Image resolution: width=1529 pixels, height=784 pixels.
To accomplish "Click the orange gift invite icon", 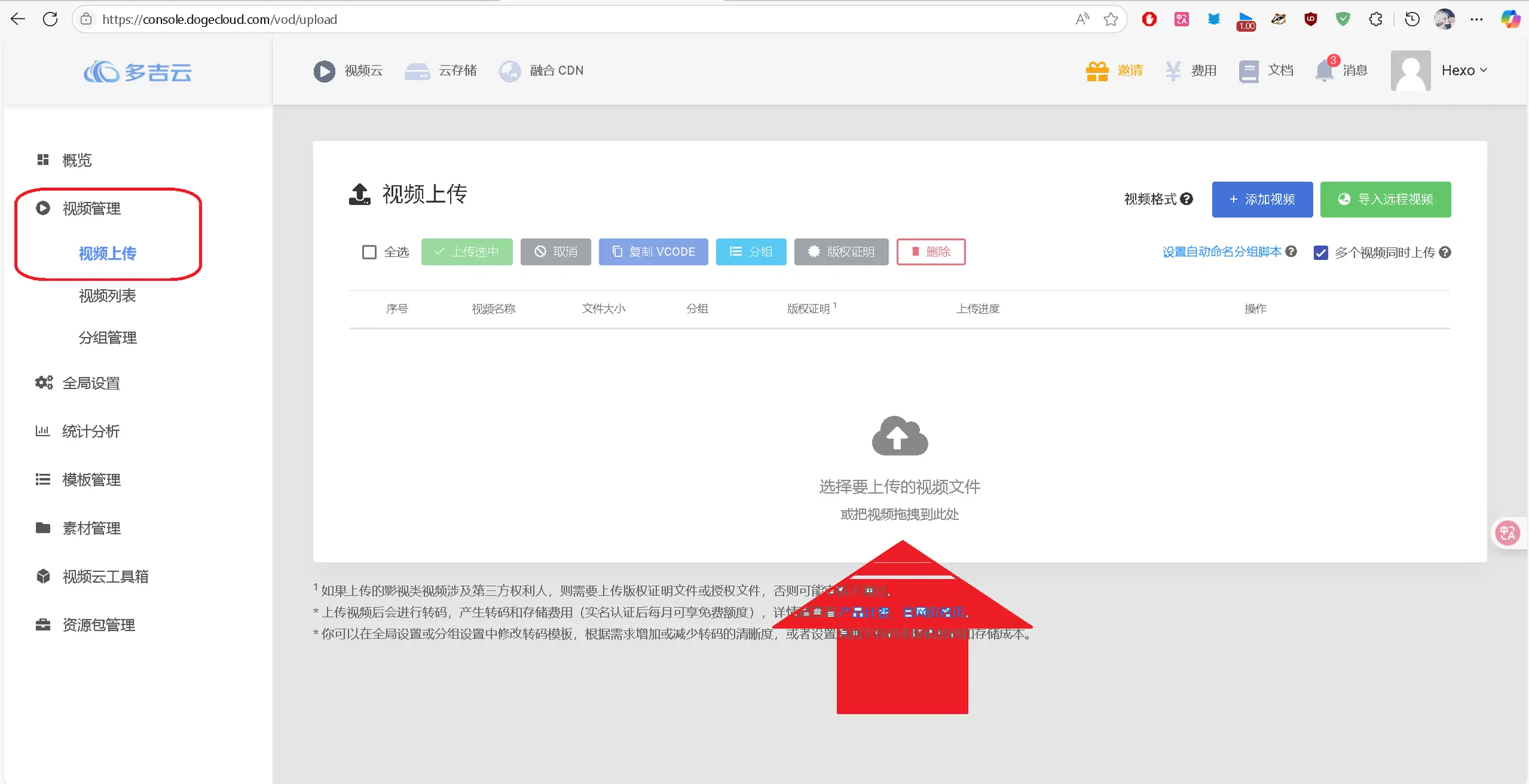I will (x=1097, y=71).
